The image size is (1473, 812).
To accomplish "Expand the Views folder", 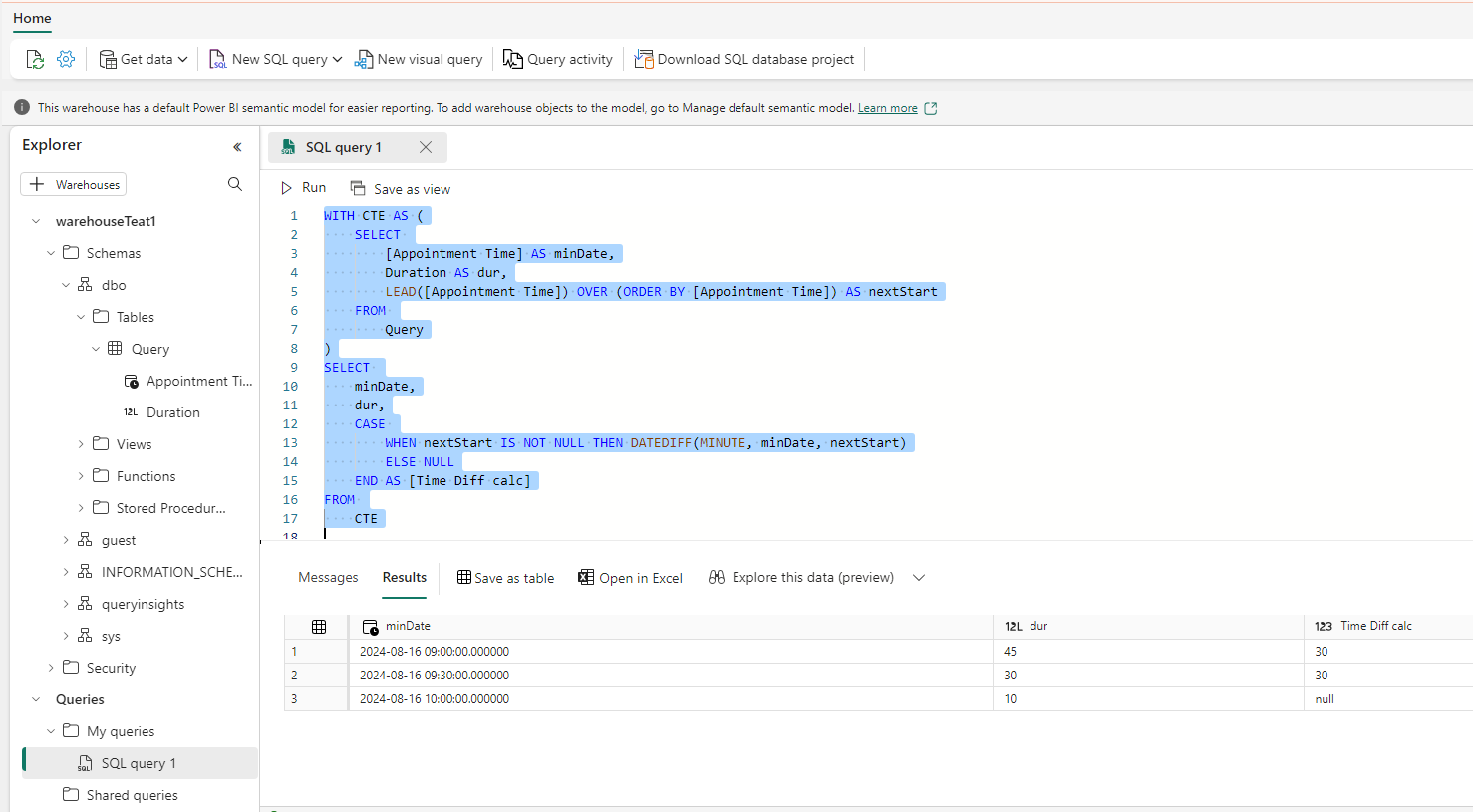I will pos(81,444).
